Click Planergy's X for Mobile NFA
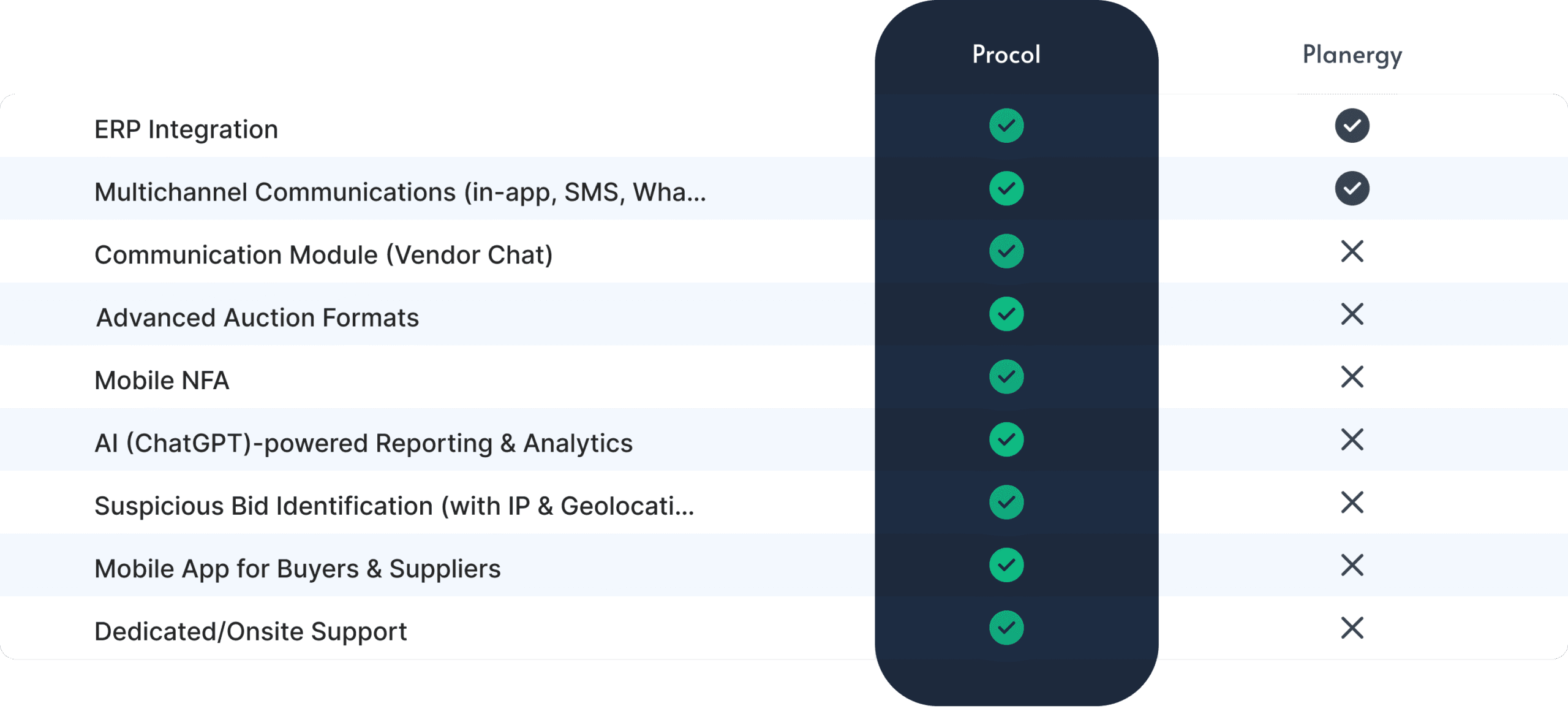Screen dimensions: 1568x714 pyautogui.click(x=1352, y=377)
